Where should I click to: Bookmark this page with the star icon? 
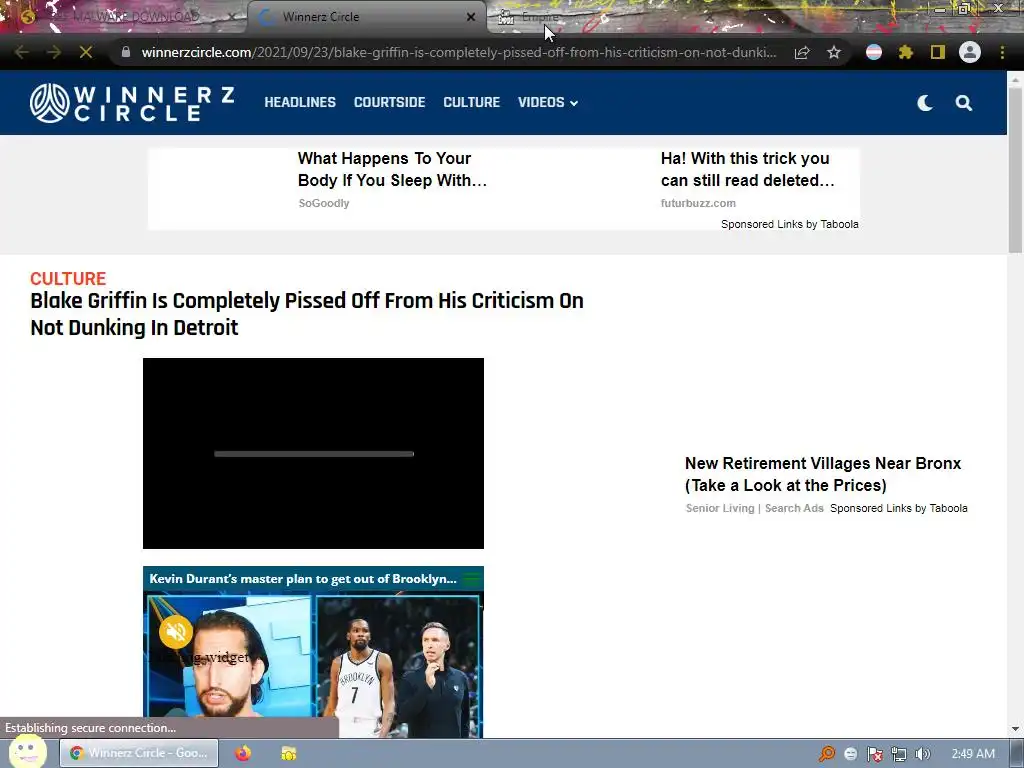click(x=834, y=52)
